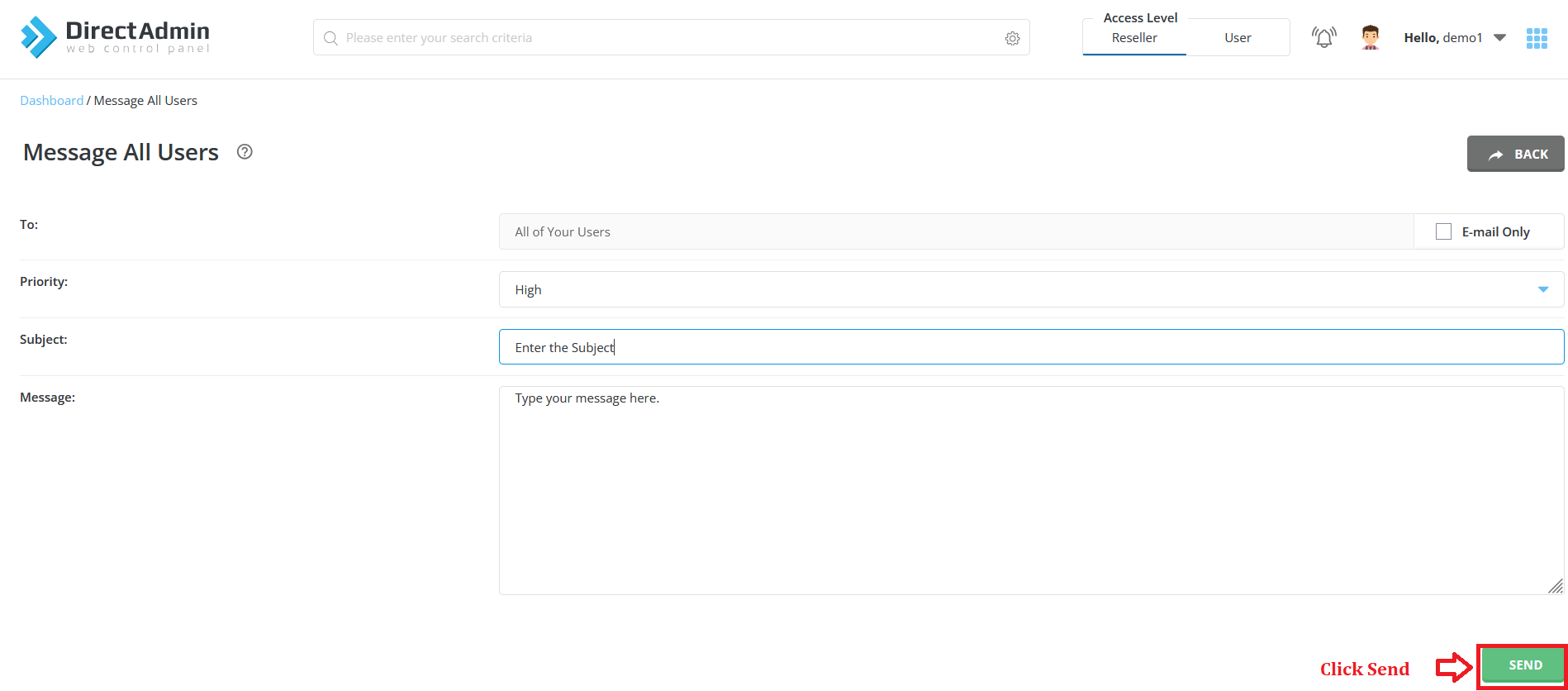Click the All of Your Users field
The width and height of the screenshot is (1568, 691).
(956, 231)
